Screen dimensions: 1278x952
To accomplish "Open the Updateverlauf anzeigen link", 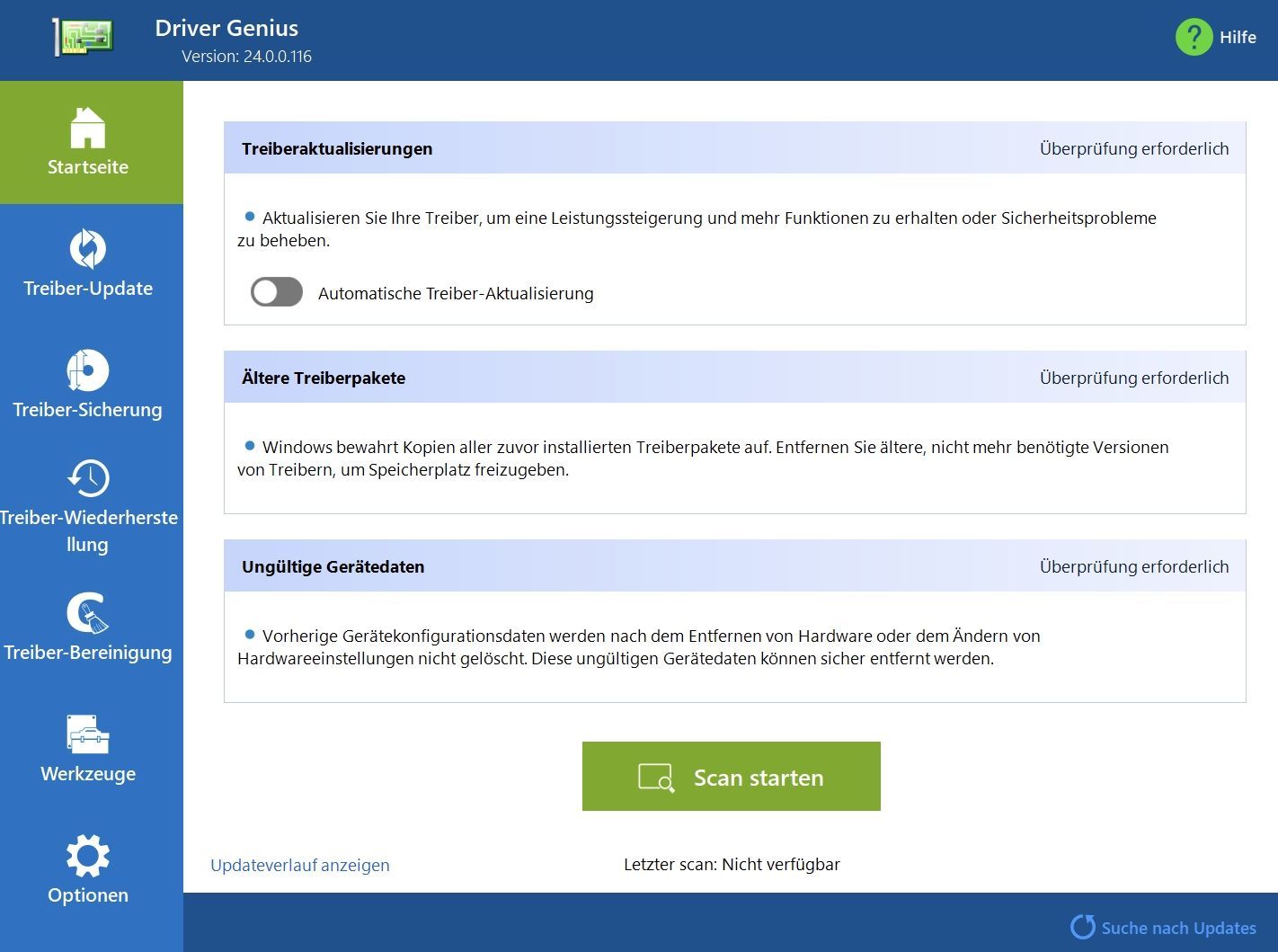I will point(300,865).
